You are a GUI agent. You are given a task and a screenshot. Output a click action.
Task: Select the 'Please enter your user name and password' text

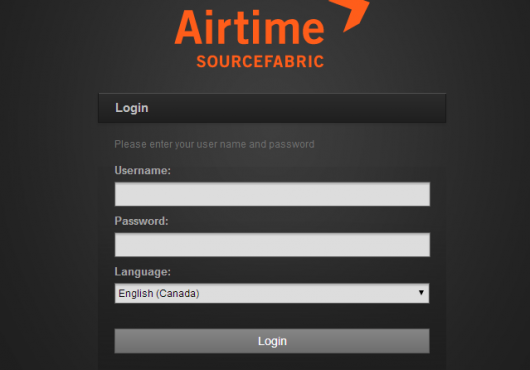(214, 144)
